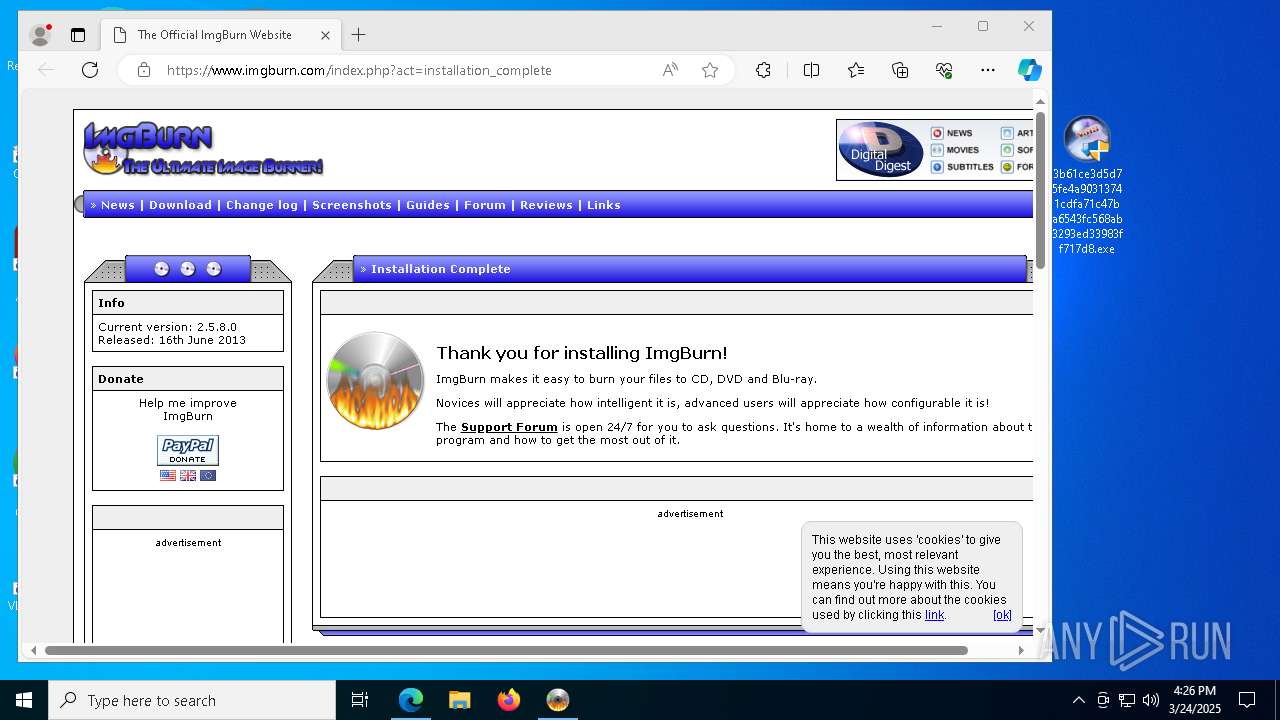
Task: Open News in the site menu
Action: pyautogui.click(x=117, y=205)
